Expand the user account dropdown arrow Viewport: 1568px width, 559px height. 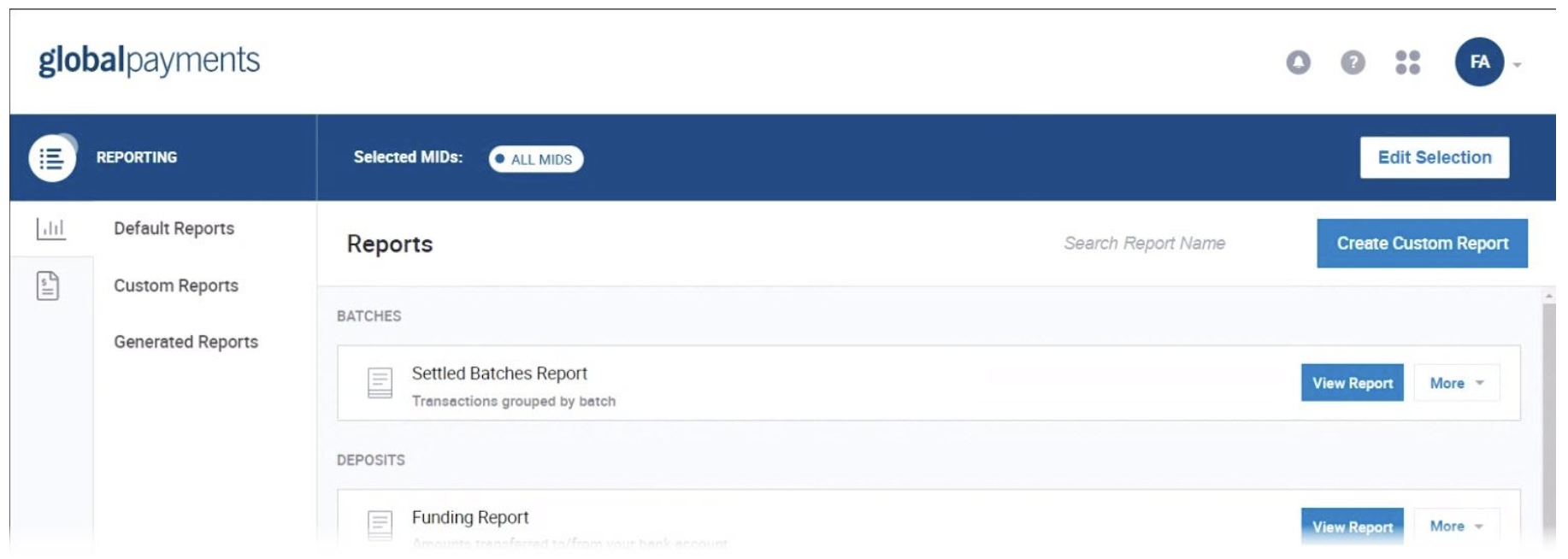(1518, 65)
